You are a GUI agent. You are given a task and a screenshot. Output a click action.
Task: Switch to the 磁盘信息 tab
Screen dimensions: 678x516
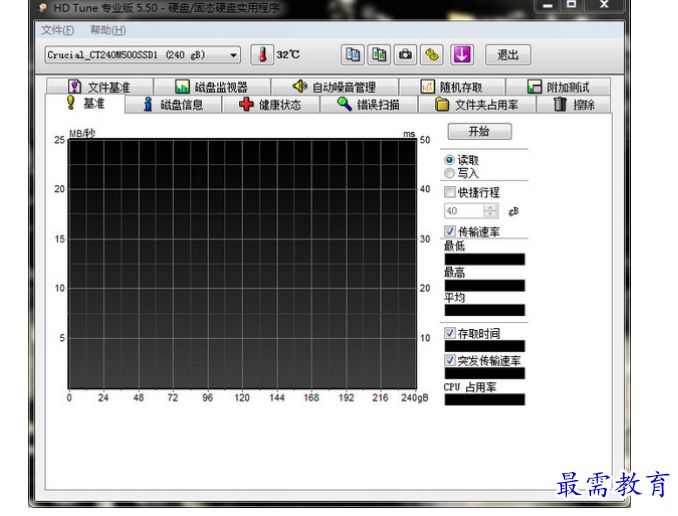coord(172,104)
